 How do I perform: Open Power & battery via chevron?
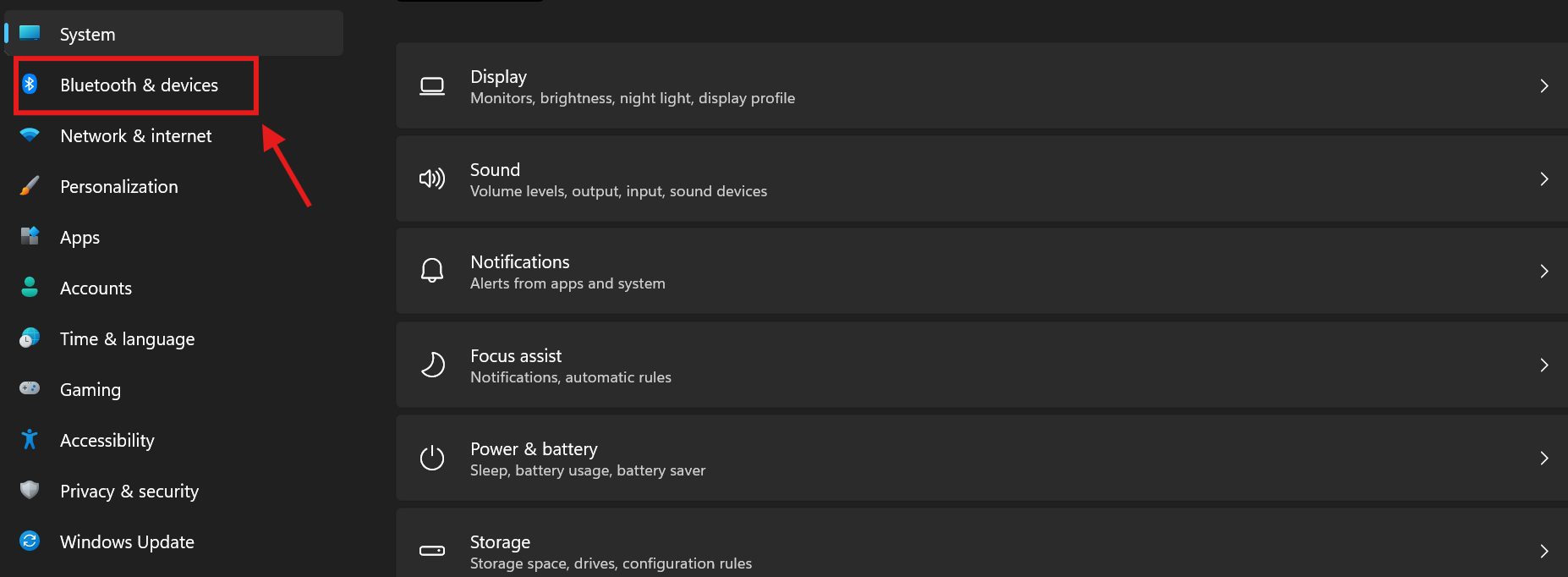[x=1544, y=459]
